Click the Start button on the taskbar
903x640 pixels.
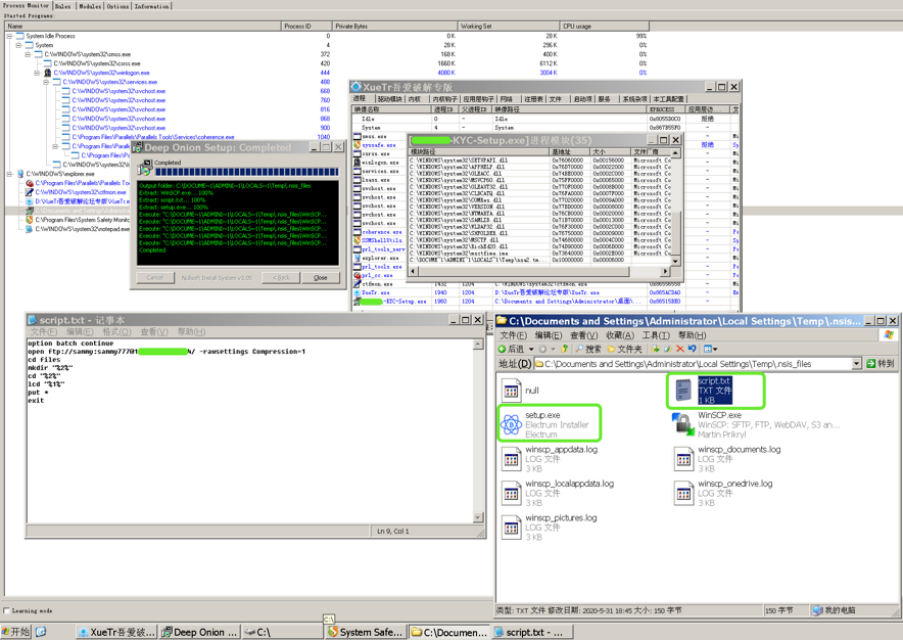click(16, 632)
